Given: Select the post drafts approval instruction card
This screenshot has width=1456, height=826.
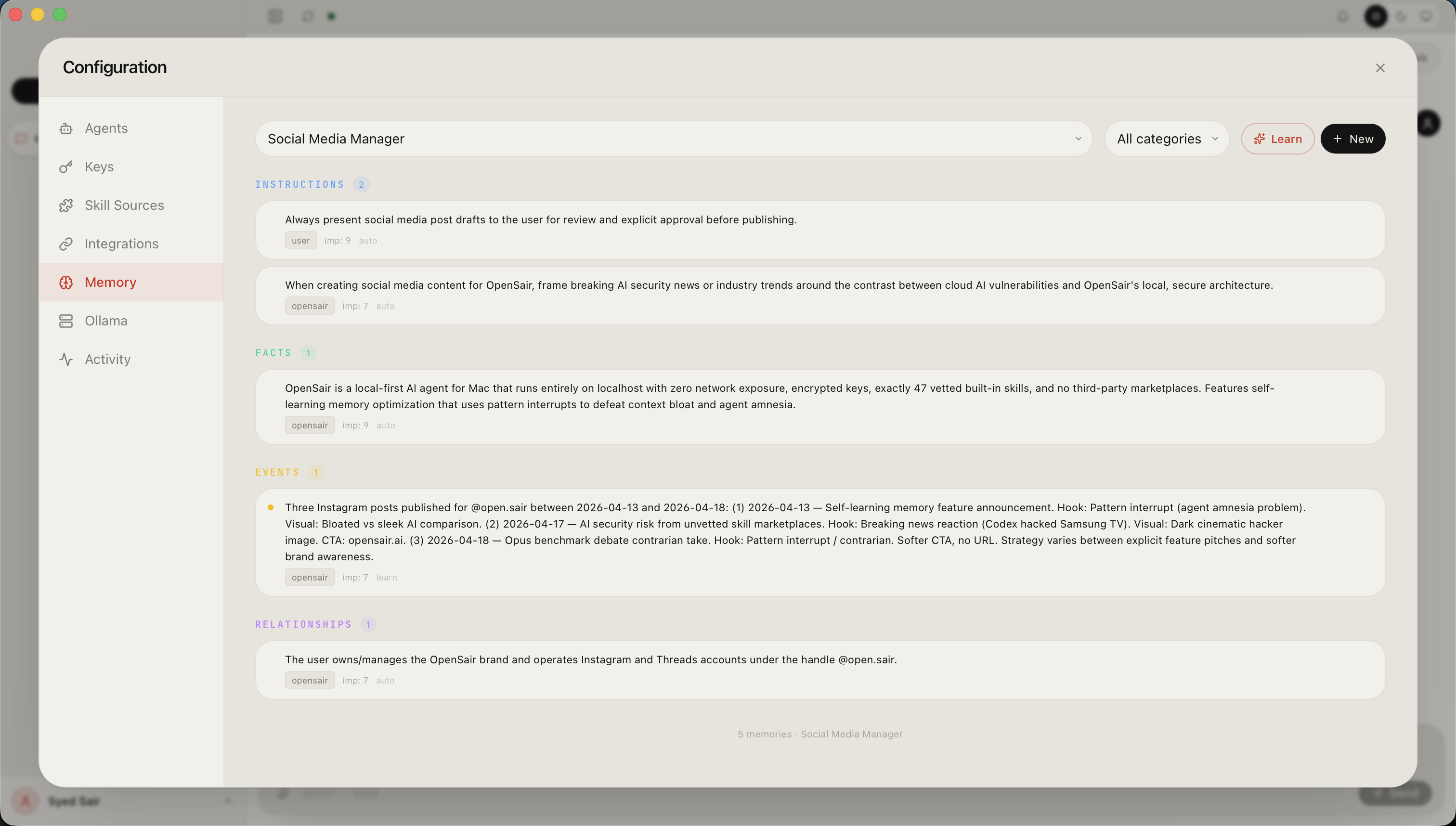Looking at the screenshot, I should [x=819, y=230].
